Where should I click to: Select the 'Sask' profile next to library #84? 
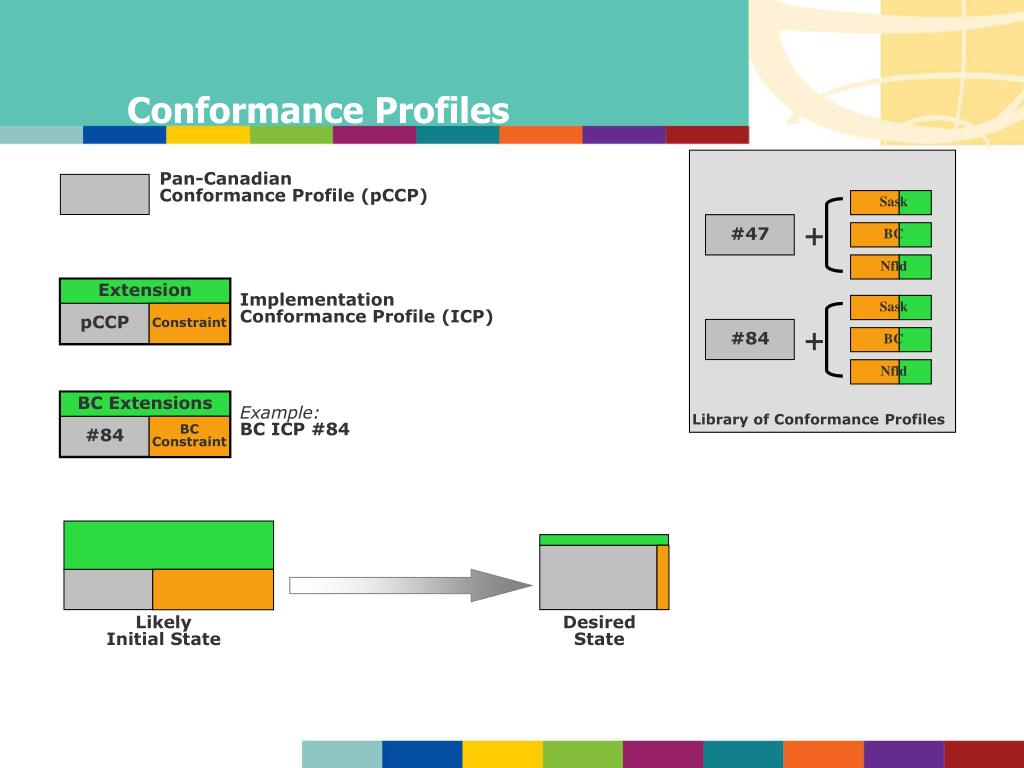pos(891,308)
